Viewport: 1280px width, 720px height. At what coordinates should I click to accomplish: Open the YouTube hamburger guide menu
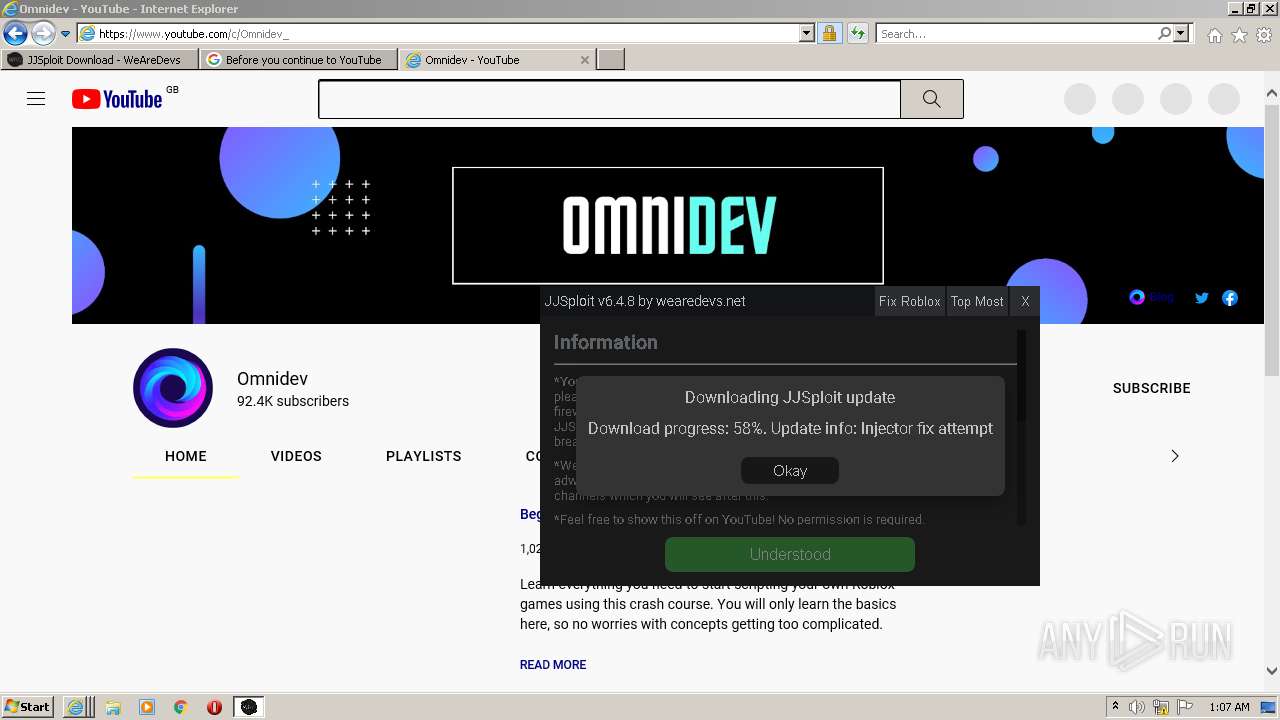coord(36,98)
